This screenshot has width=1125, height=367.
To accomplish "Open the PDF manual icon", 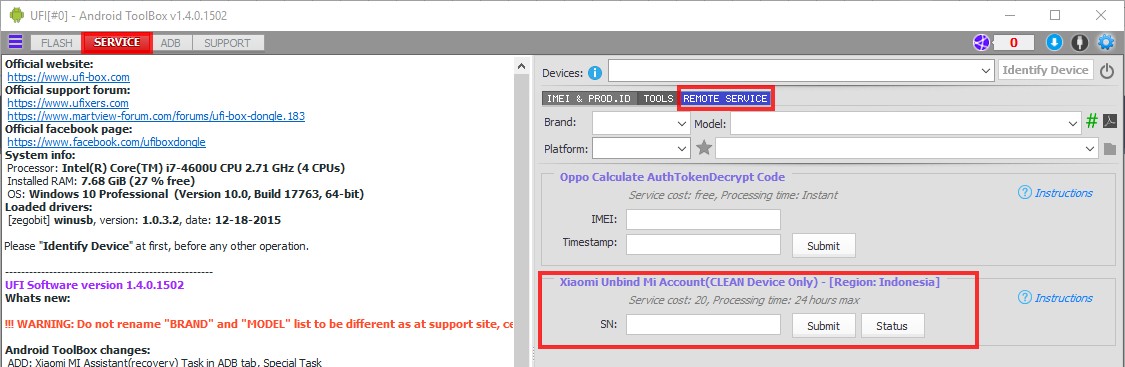I will click(1109, 121).
